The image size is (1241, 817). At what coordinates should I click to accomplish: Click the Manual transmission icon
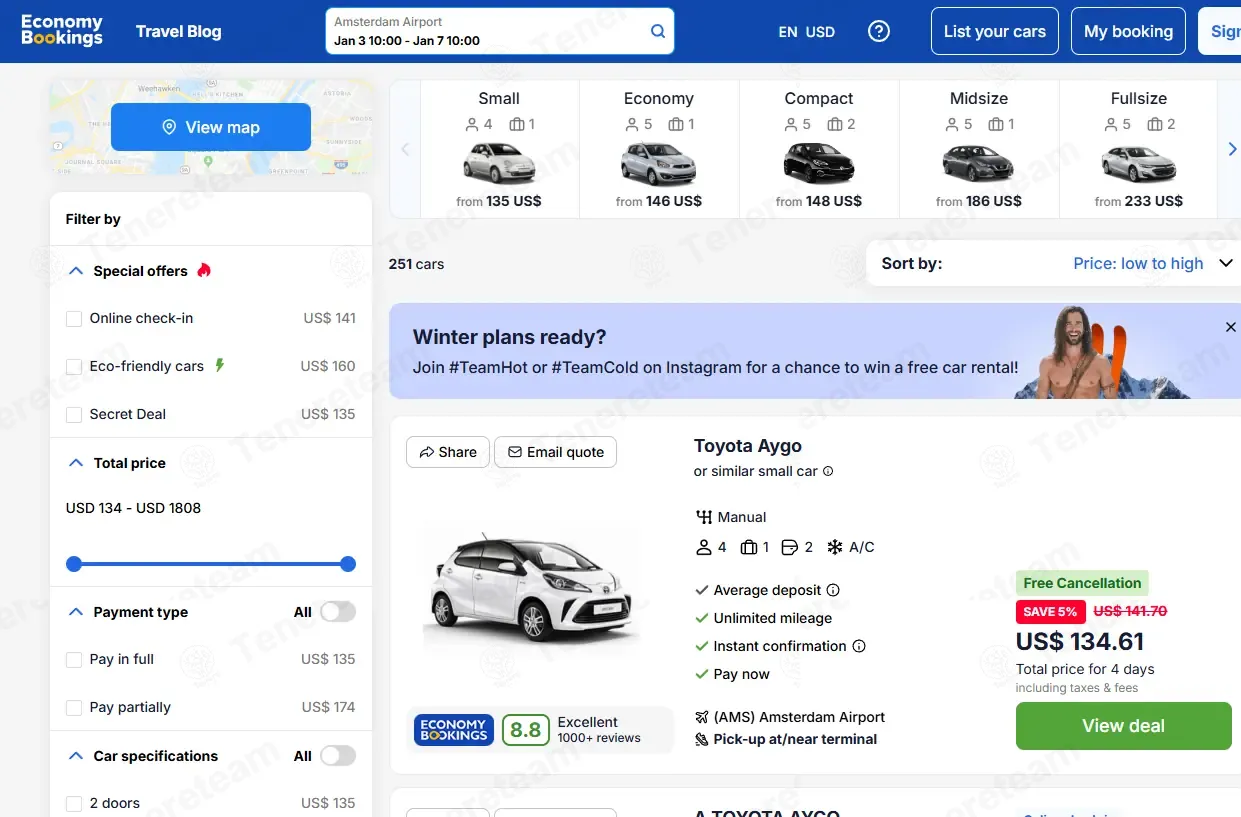click(x=704, y=517)
